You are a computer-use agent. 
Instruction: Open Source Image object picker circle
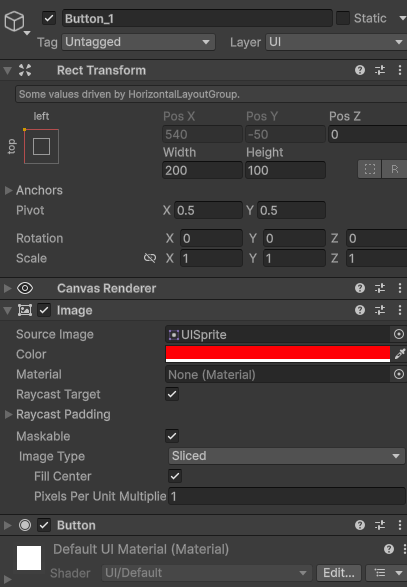pyautogui.click(x=399, y=334)
